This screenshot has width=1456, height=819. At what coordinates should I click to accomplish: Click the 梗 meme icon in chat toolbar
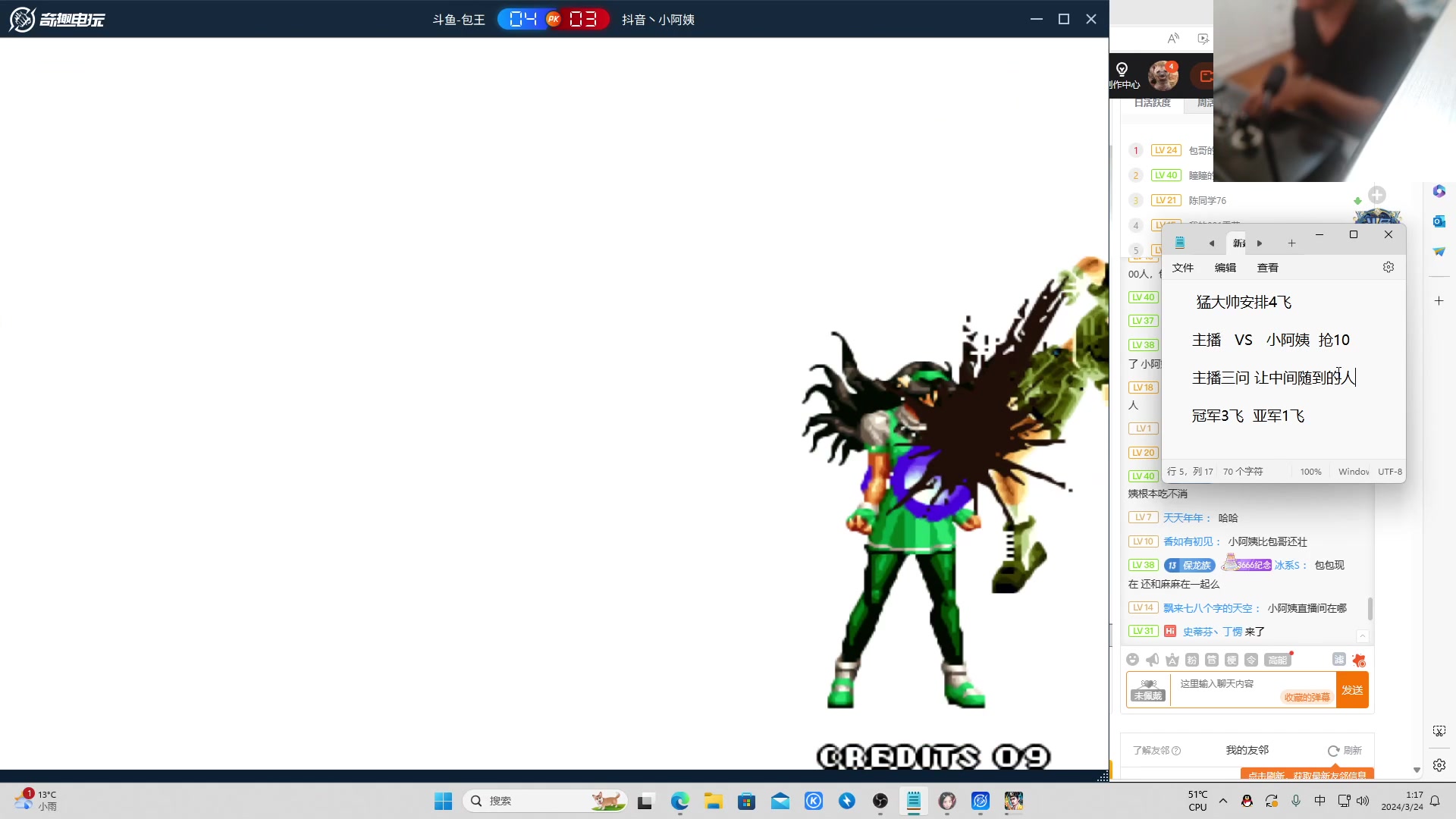(x=1232, y=660)
